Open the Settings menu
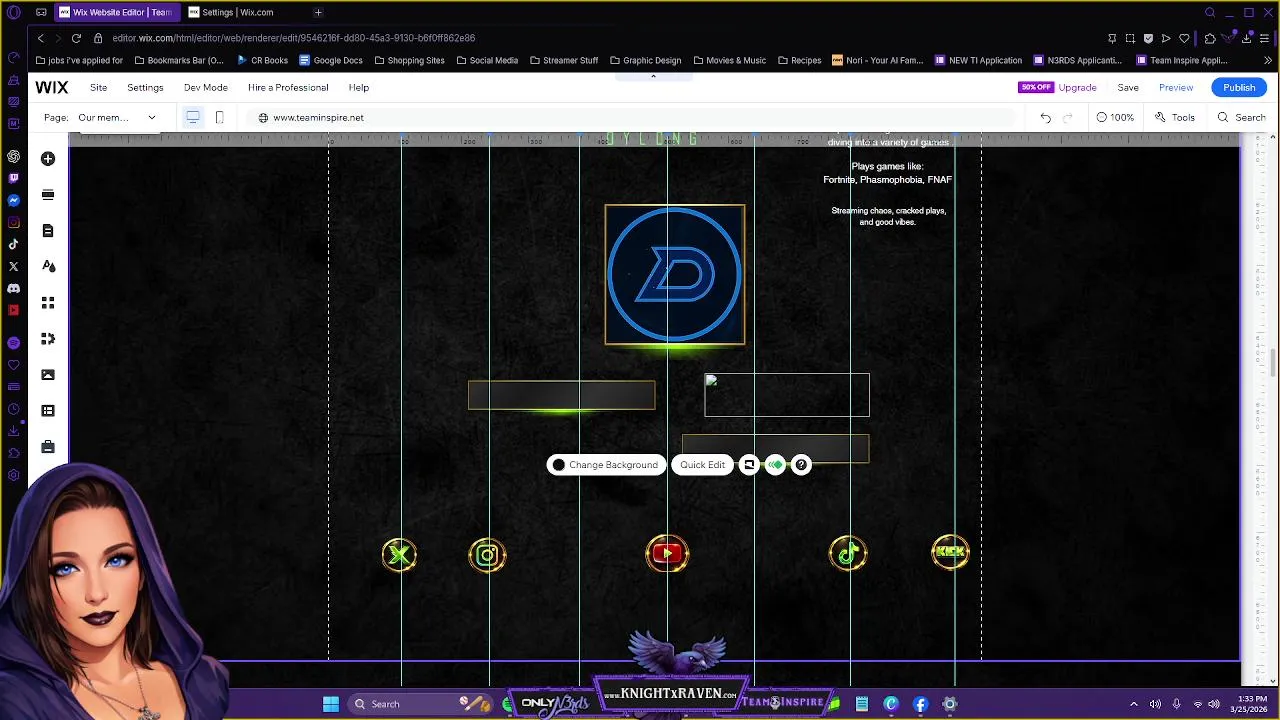The image size is (1280, 720). [x=145, y=88]
